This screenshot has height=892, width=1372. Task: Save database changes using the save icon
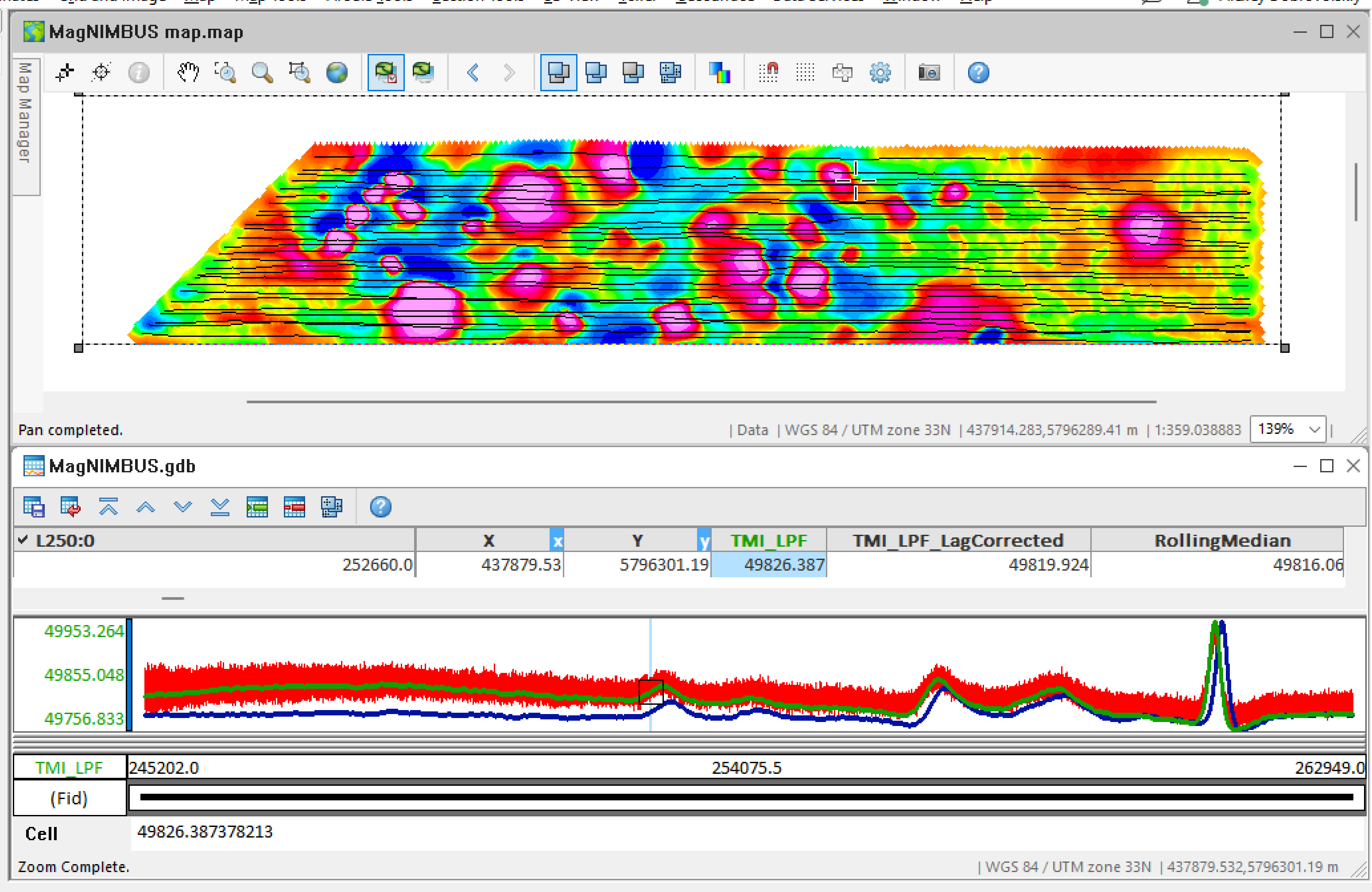pos(33,507)
